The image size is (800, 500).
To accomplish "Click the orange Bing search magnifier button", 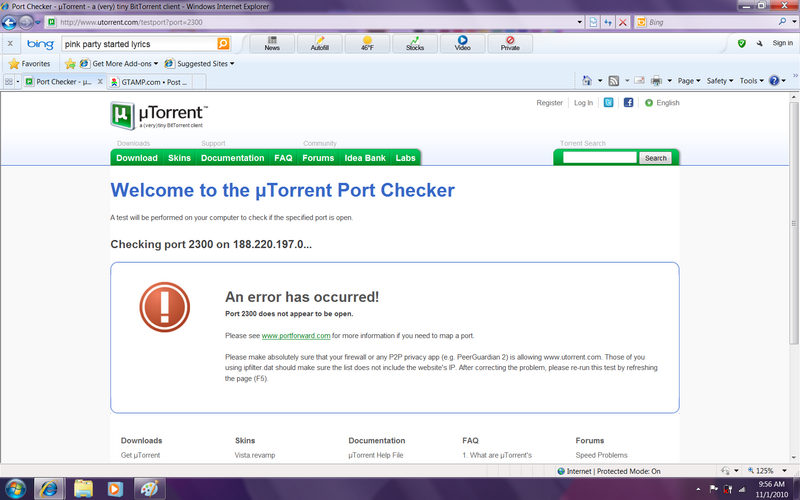I will point(223,44).
